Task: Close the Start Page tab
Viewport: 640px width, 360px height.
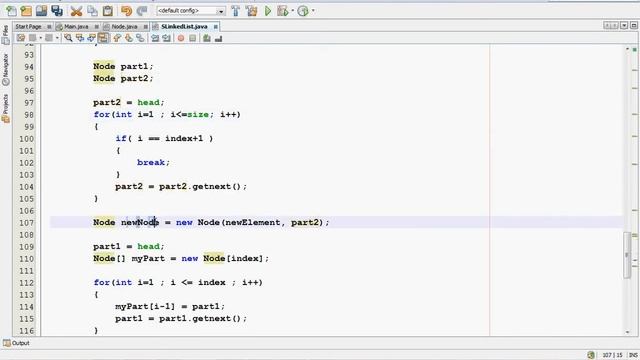Action: tap(49, 27)
